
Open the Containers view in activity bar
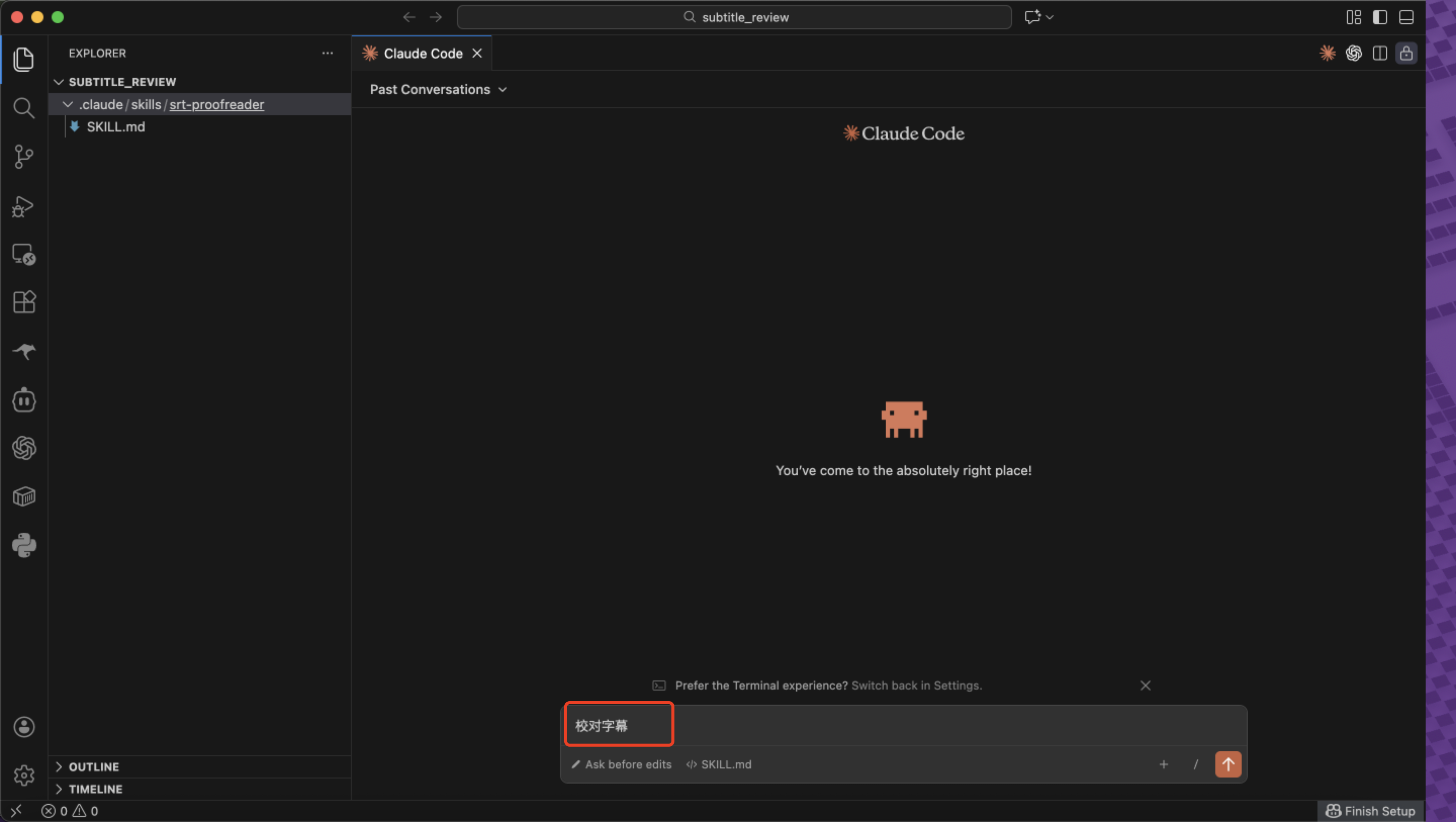pos(24,497)
